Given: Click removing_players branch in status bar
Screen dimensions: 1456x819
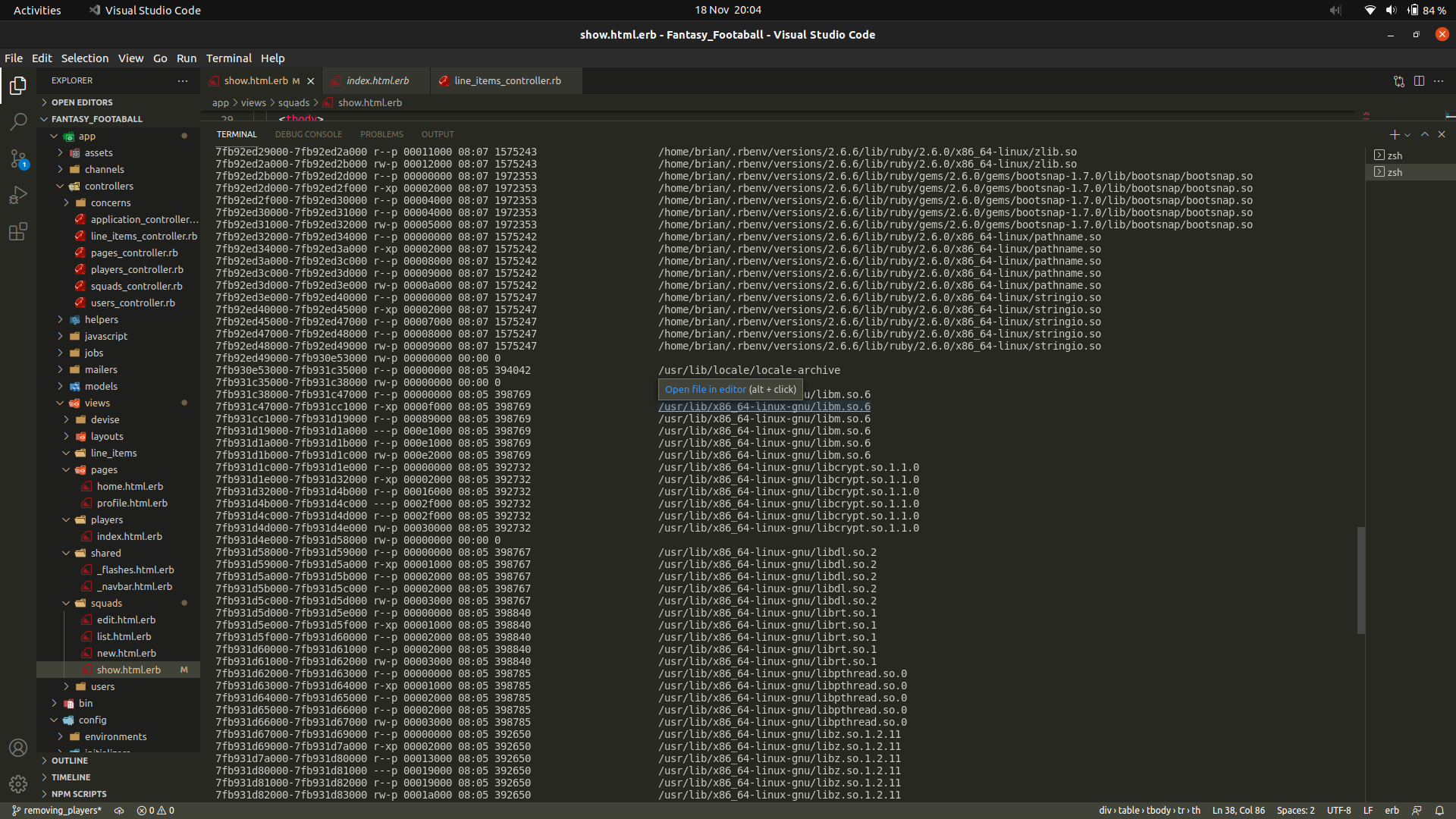Looking at the screenshot, I should point(57,810).
